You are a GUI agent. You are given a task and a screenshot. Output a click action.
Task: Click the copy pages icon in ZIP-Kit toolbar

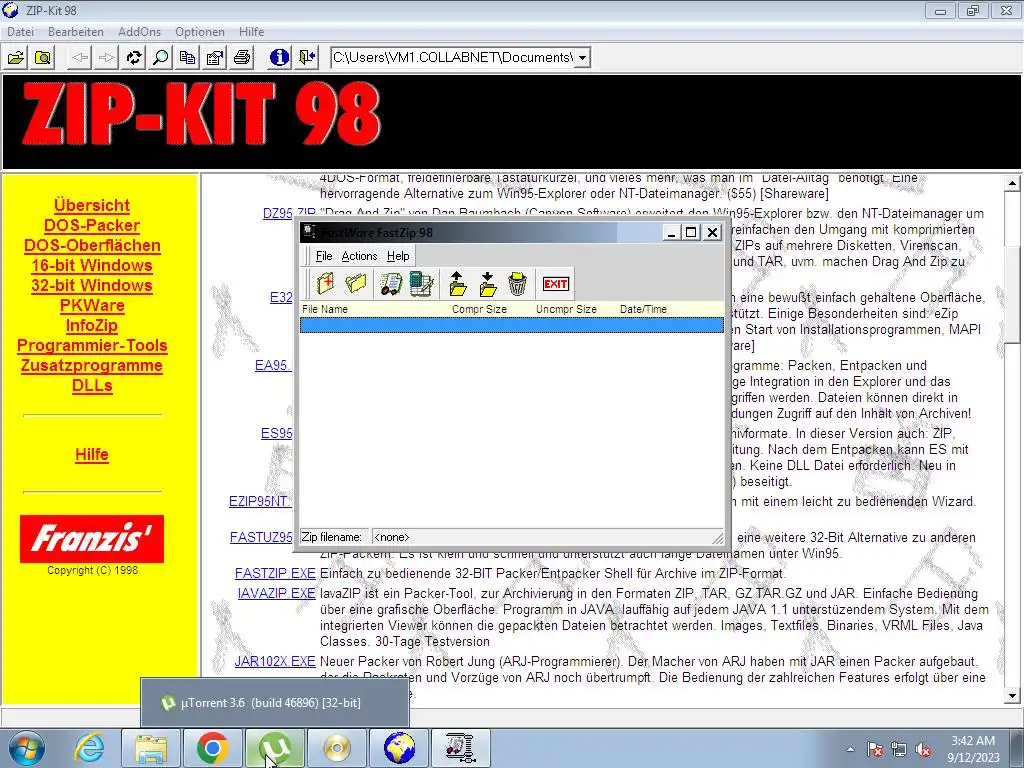click(x=187, y=58)
